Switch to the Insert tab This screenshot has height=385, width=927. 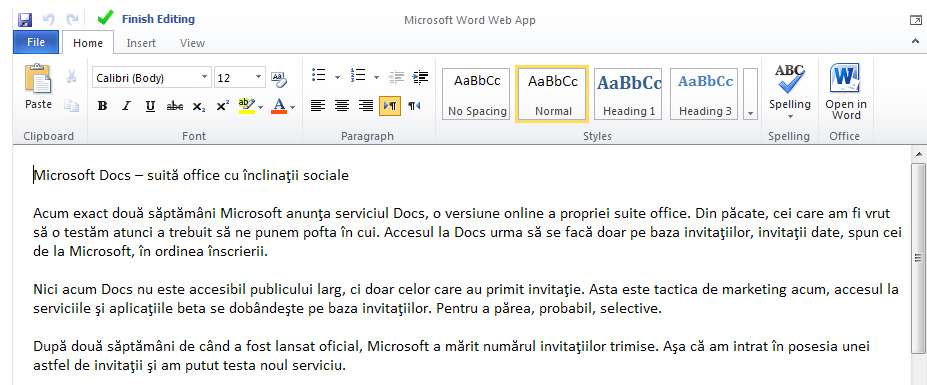click(141, 43)
